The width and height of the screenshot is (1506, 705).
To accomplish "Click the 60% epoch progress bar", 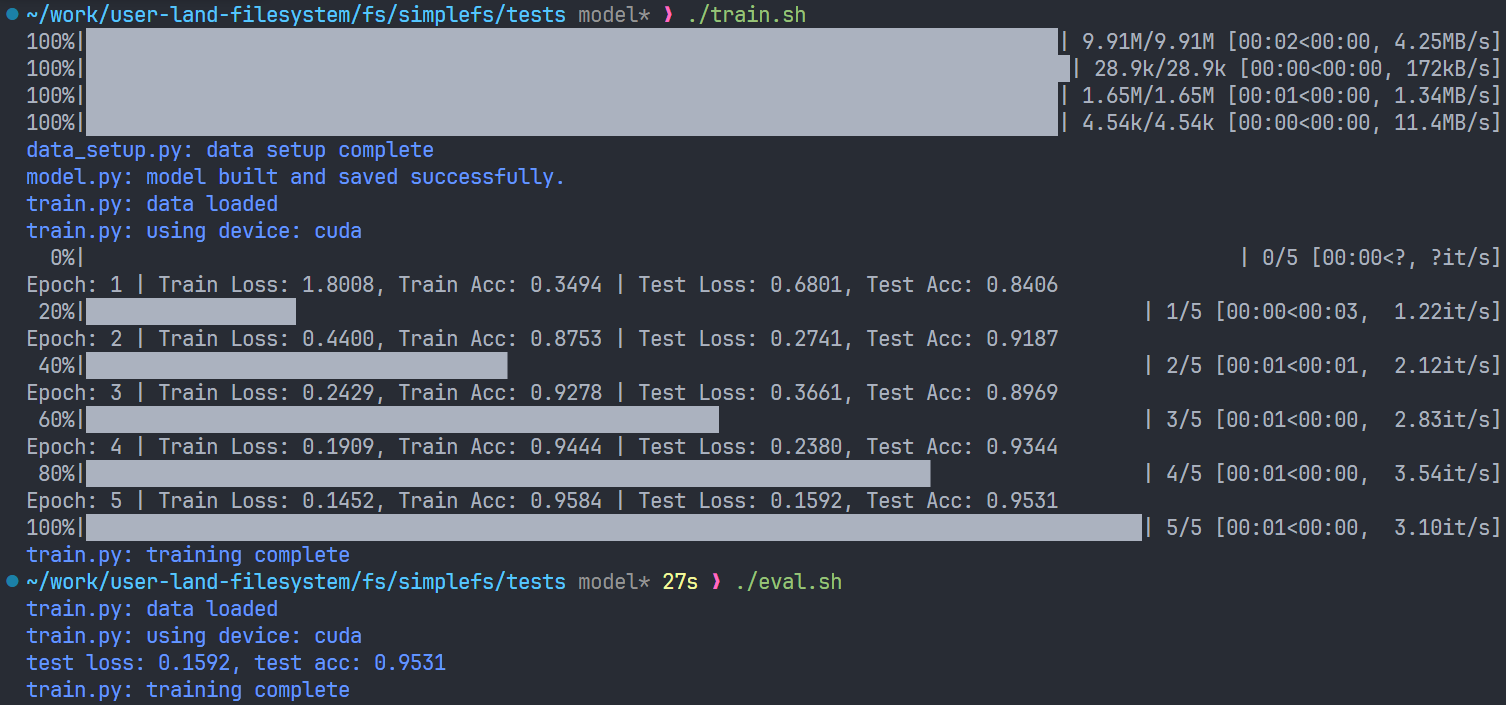I will click(x=402, y=420).
